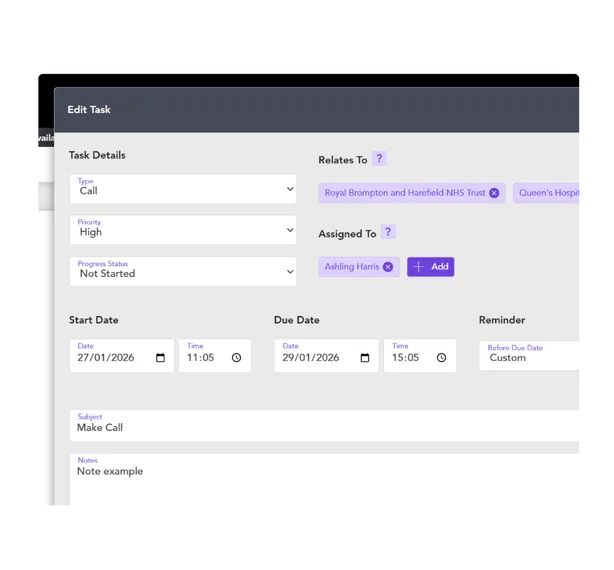Click the Notes area with Note example
This screenshot has height=570, width=614.
[x=324, y=480]
